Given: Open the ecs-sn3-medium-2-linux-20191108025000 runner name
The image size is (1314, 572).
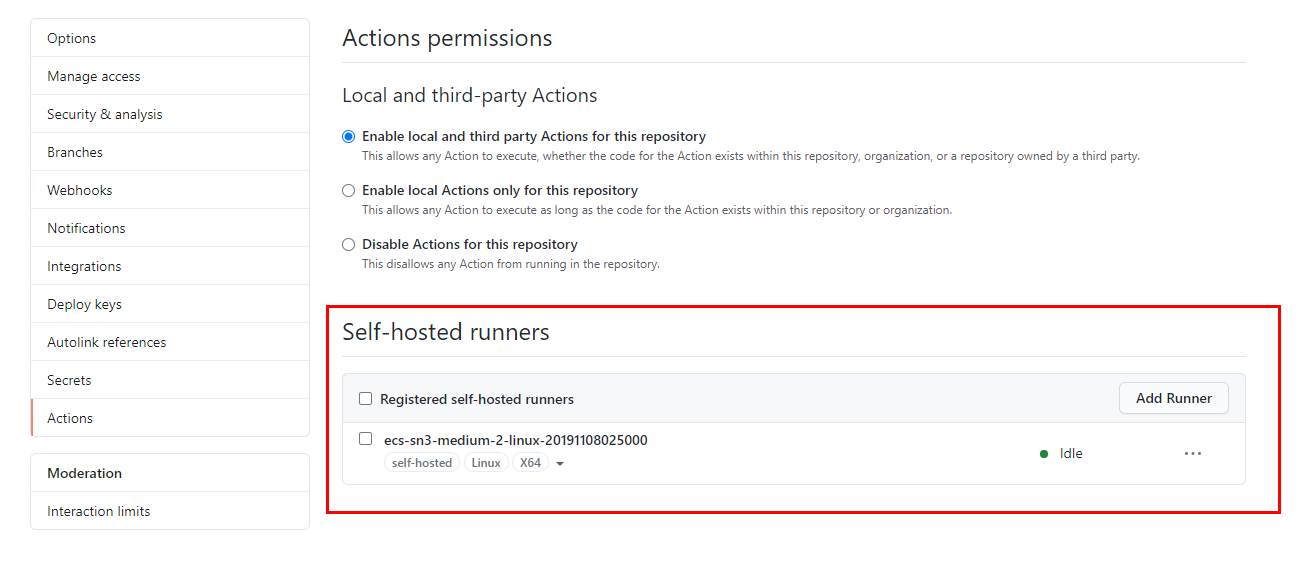Looking at the screenshot, I should (x=516, y=440).
